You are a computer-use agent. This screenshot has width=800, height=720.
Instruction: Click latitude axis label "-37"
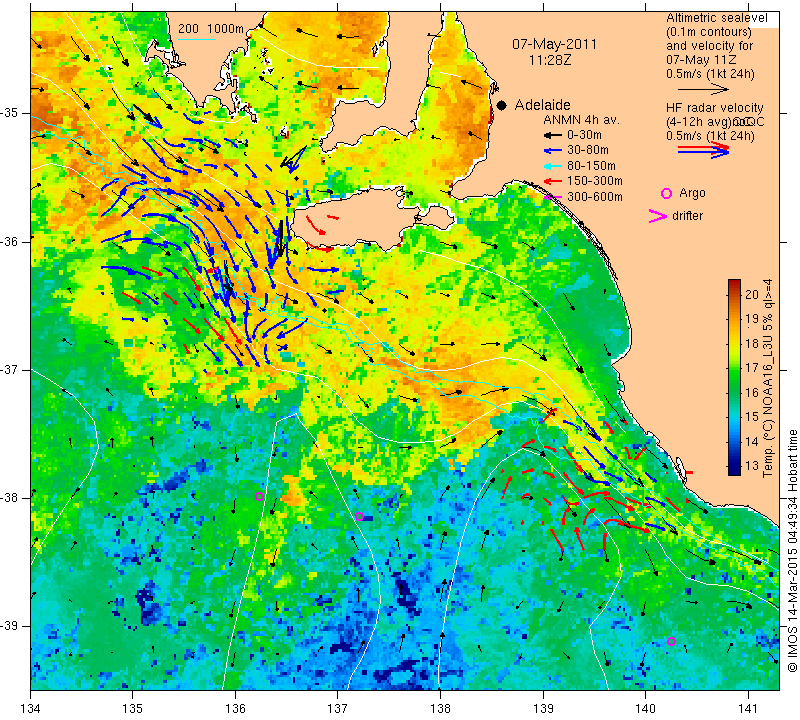coord(11,369)
